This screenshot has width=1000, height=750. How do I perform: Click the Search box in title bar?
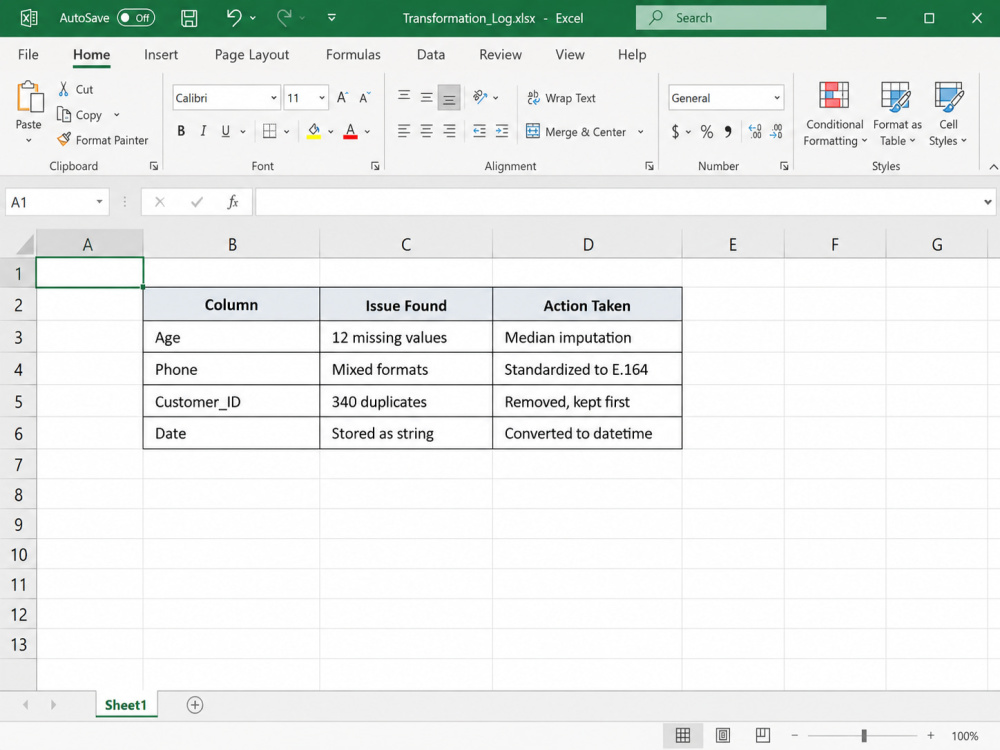pos(731,18)
